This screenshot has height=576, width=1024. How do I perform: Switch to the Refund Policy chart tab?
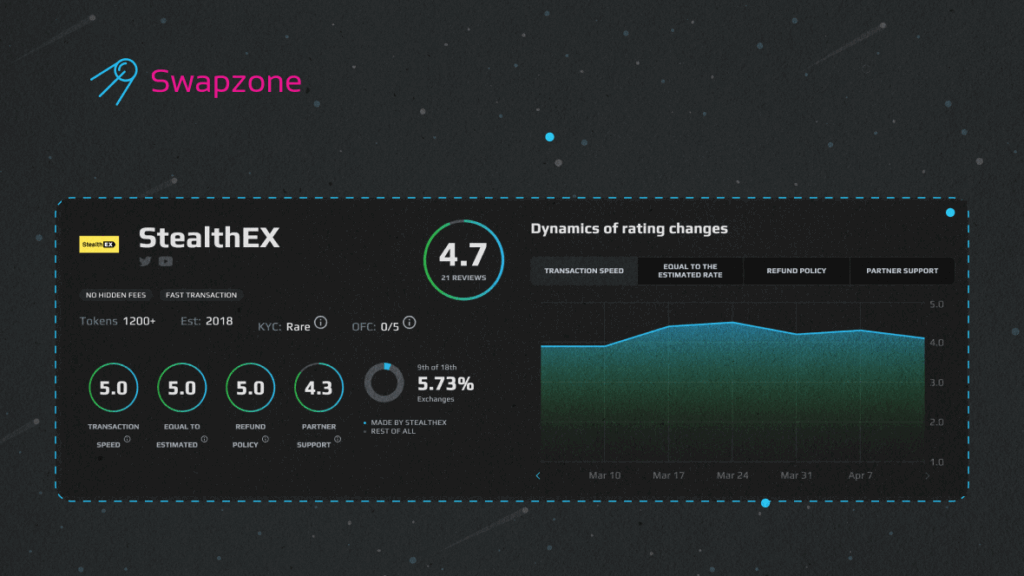point(796,271)
